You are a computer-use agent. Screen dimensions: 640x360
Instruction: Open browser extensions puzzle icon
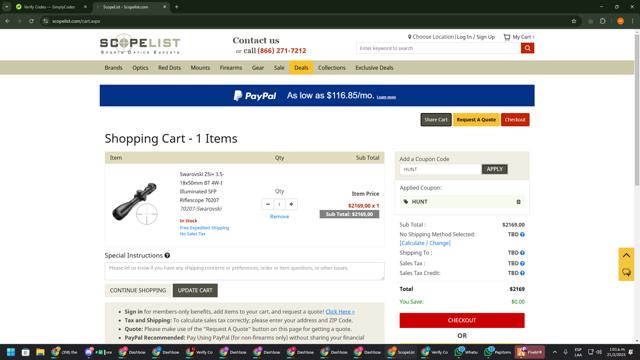coord(603,21)
